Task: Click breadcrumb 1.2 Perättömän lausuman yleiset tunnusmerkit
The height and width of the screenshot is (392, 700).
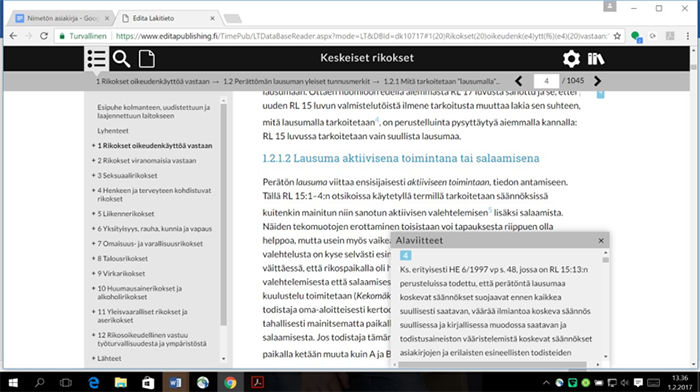Action: click(x=296, y=81)
